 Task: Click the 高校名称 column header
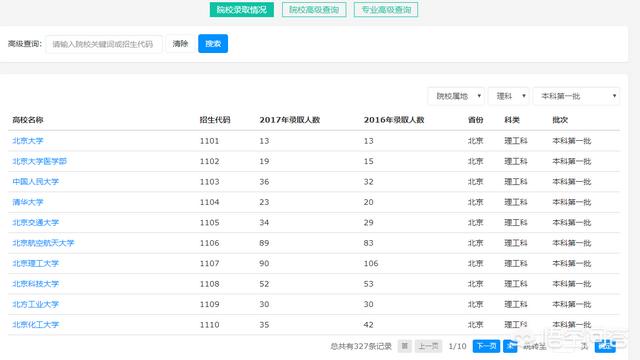(28, 120)
